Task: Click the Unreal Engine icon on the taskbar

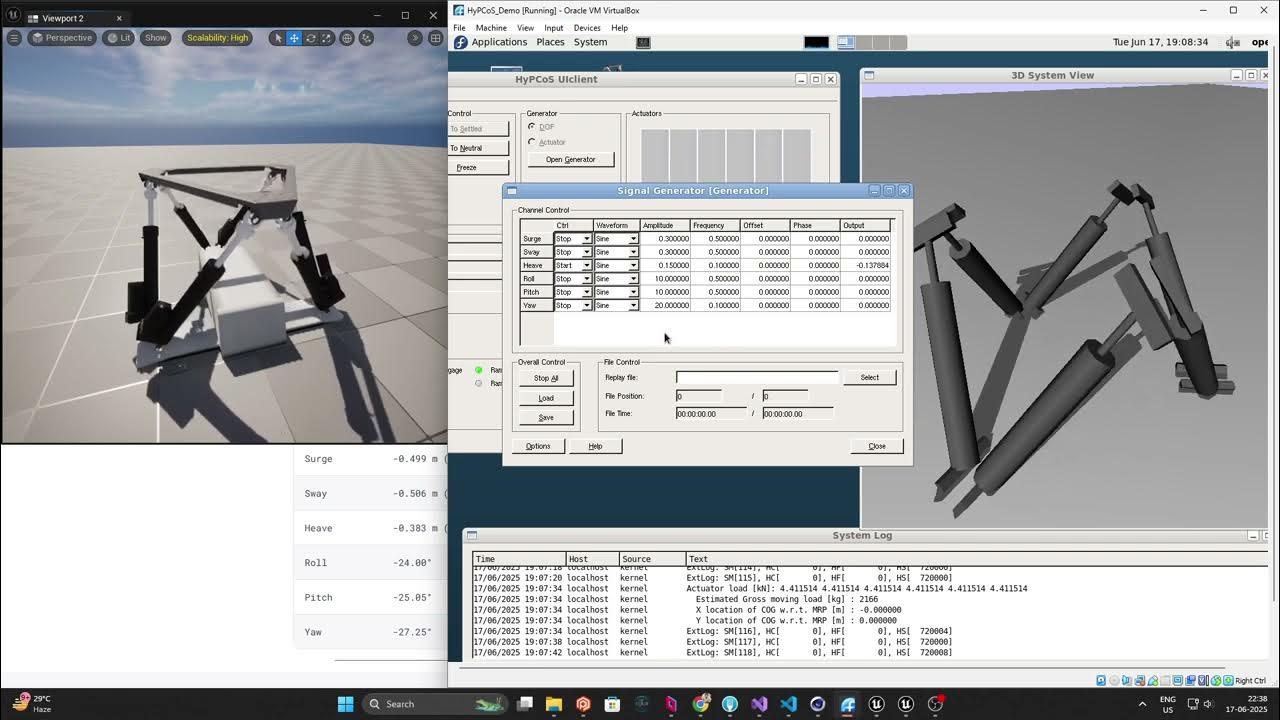Action: (x=876, y=704)
